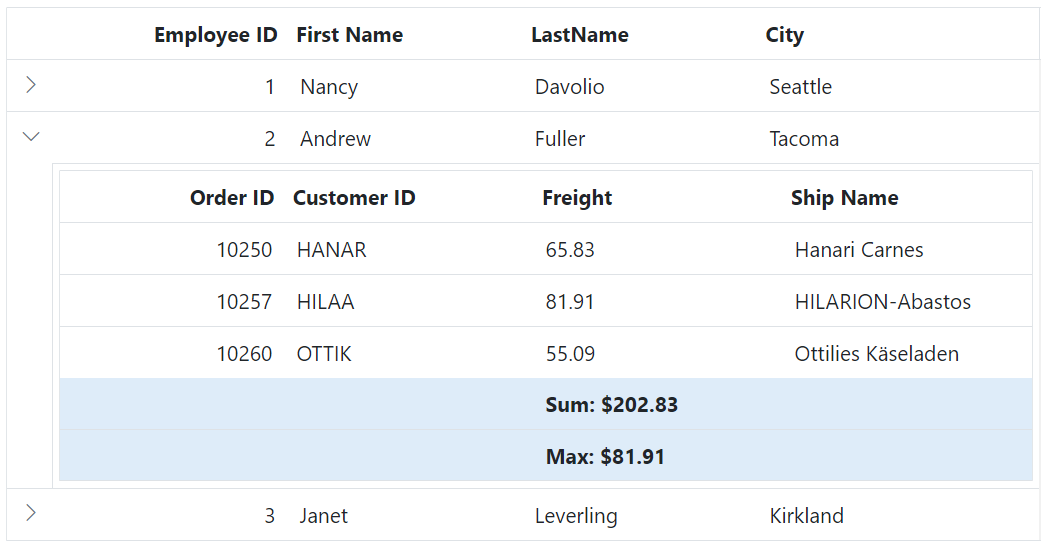
Task: Sort by the LastName column header
Action: tap(579, 35)
